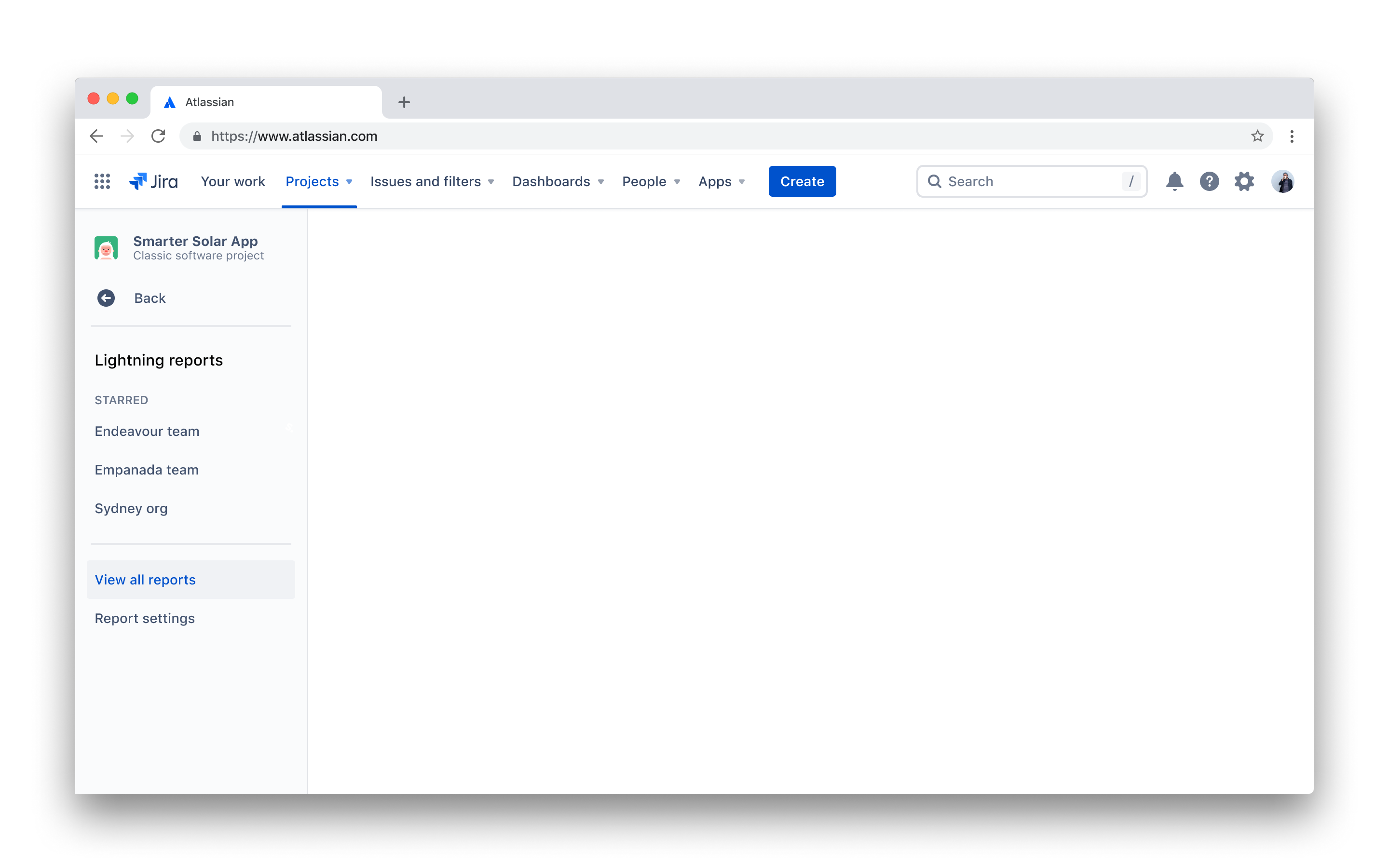Open View all reports
This screenshot has width=1389, height=868.
point(145,580)
